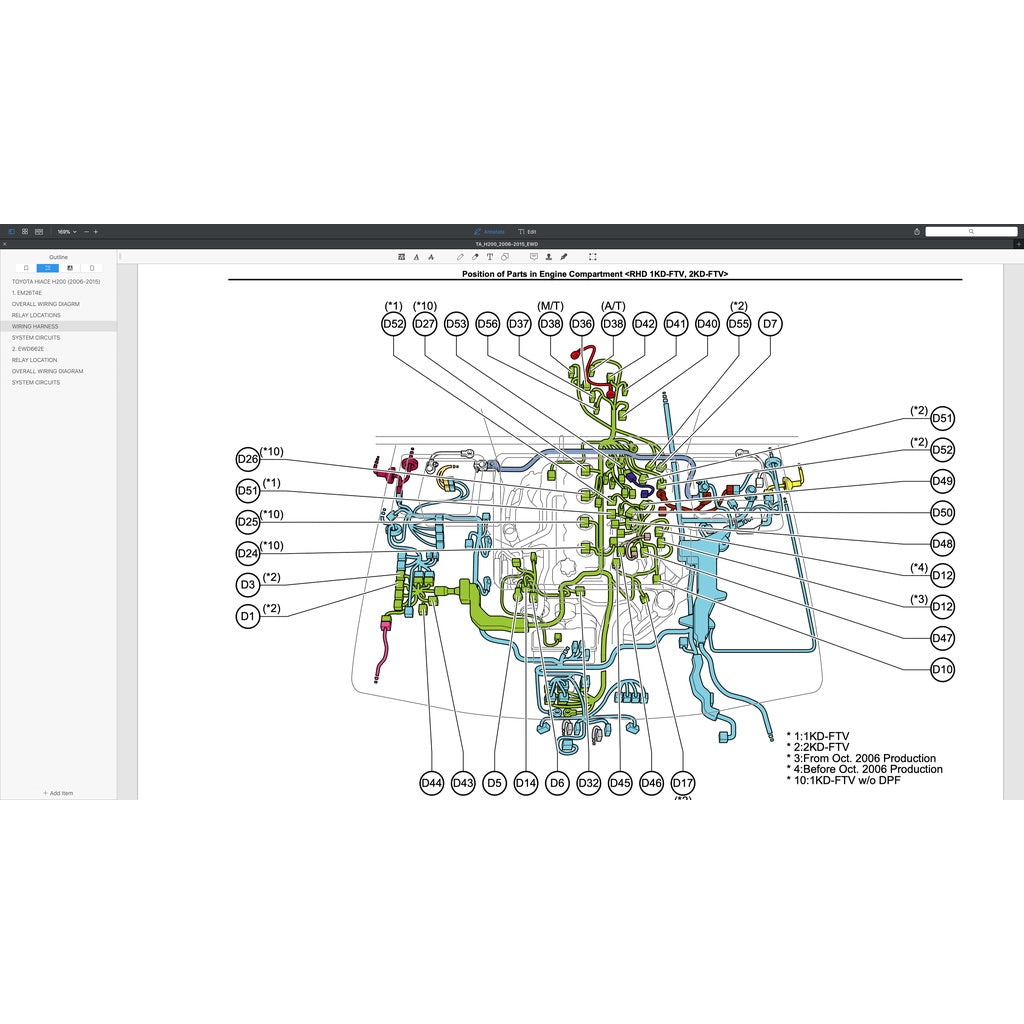Open RELAY LOCATIONS outline entry
1024x1024 pixels.
36,315
